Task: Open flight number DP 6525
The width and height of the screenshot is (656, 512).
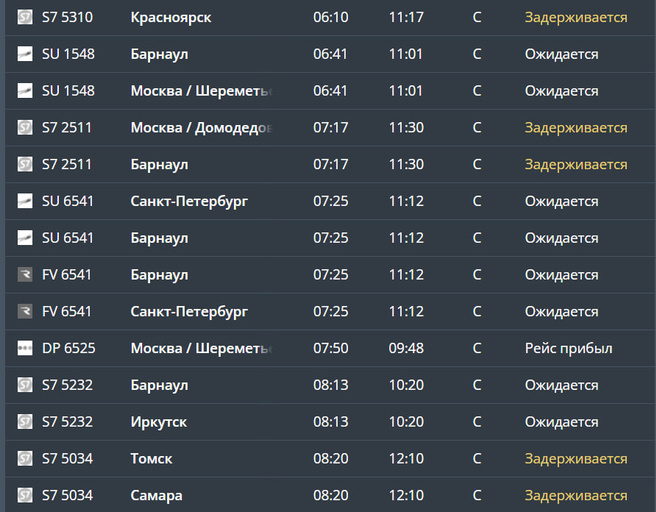Action: pyautogui.click(x=69, y=348)
